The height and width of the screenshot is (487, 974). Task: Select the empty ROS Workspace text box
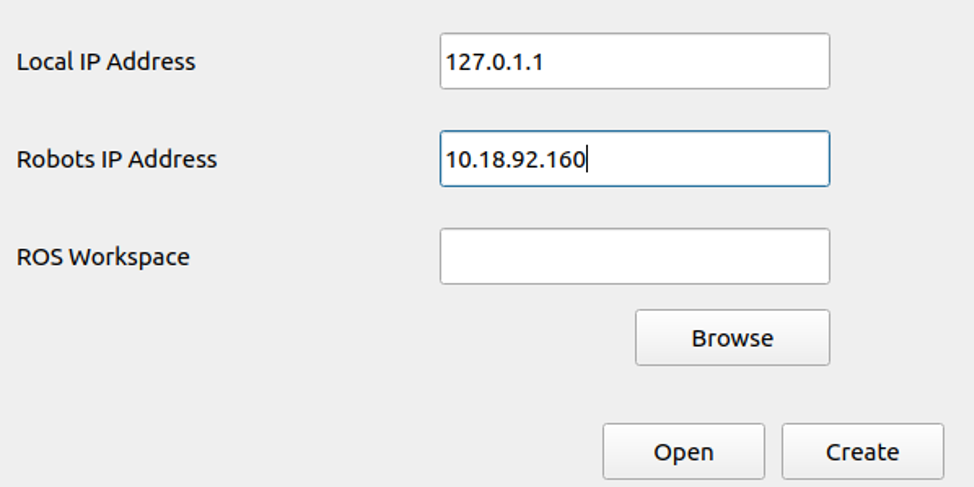coord(635,256)
